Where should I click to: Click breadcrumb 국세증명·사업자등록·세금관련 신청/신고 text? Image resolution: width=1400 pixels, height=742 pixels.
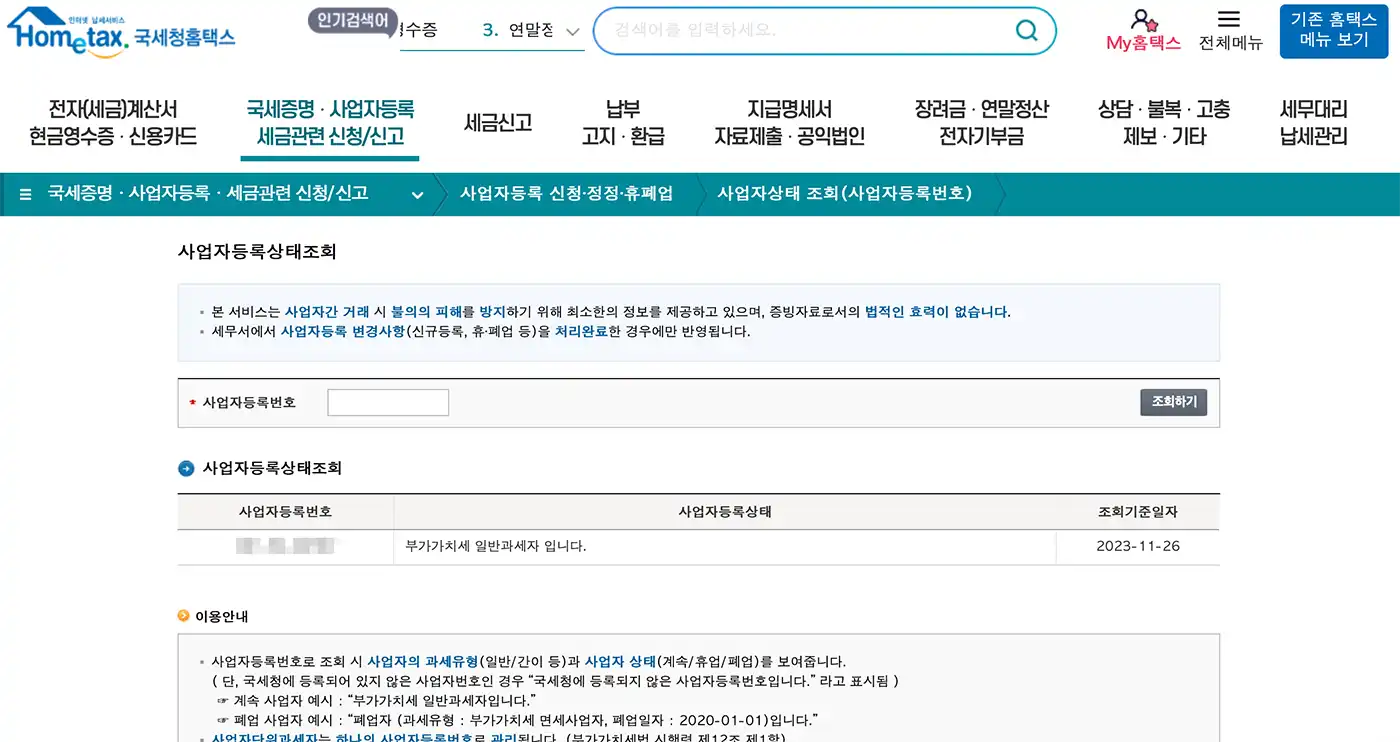(208, 194)
